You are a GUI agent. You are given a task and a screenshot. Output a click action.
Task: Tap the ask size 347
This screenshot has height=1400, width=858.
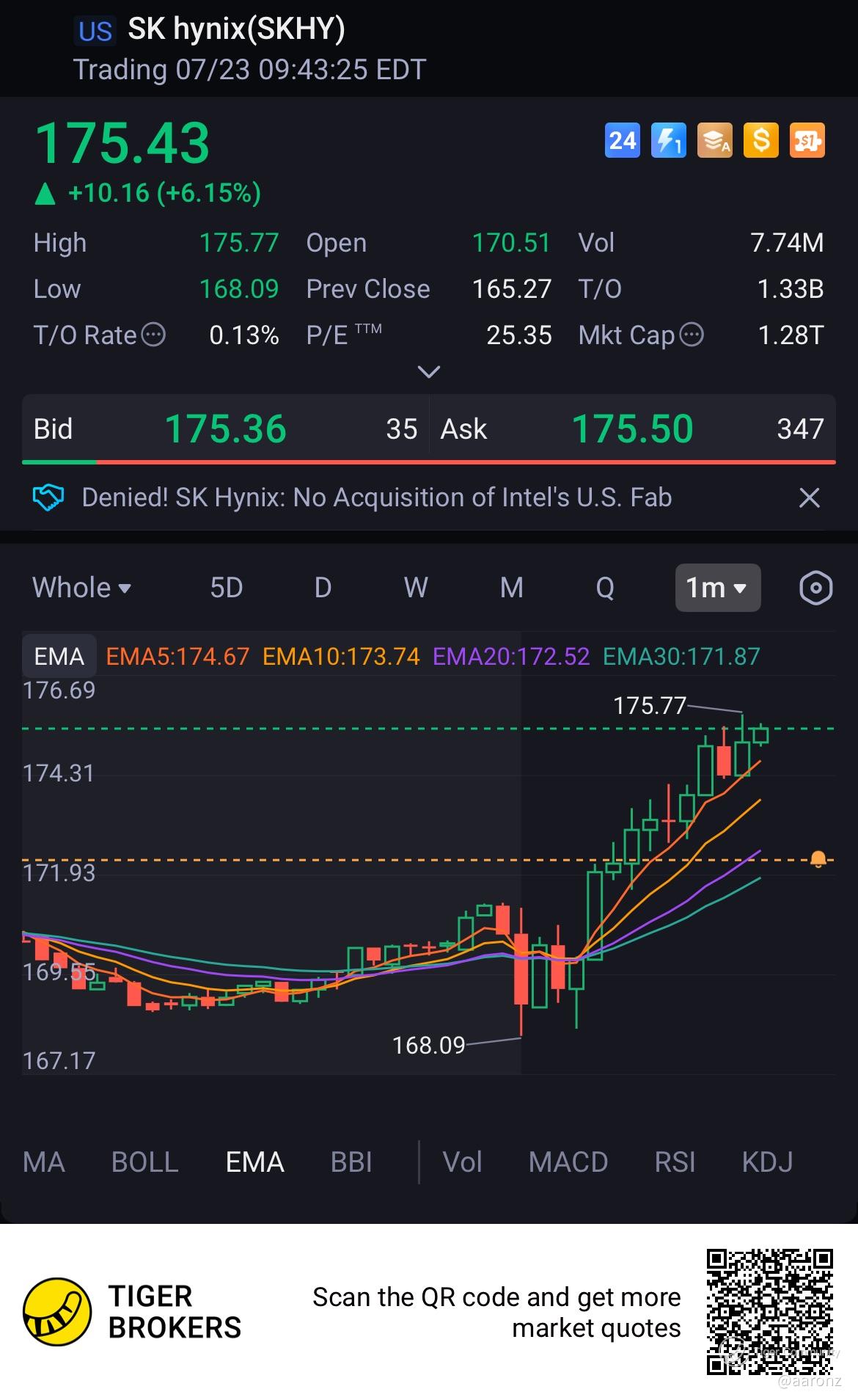click(x=801, y=429)
